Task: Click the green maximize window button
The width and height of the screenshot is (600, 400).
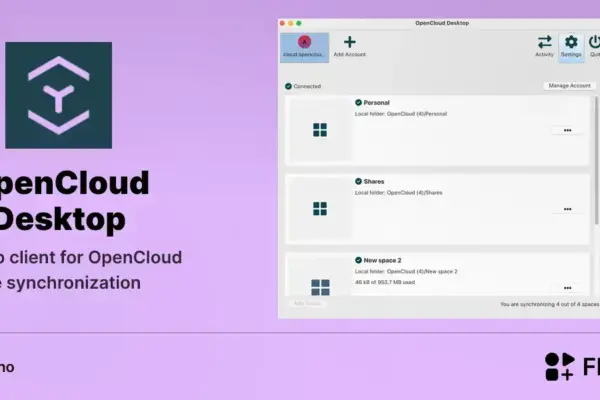Action: click(299, 23)
